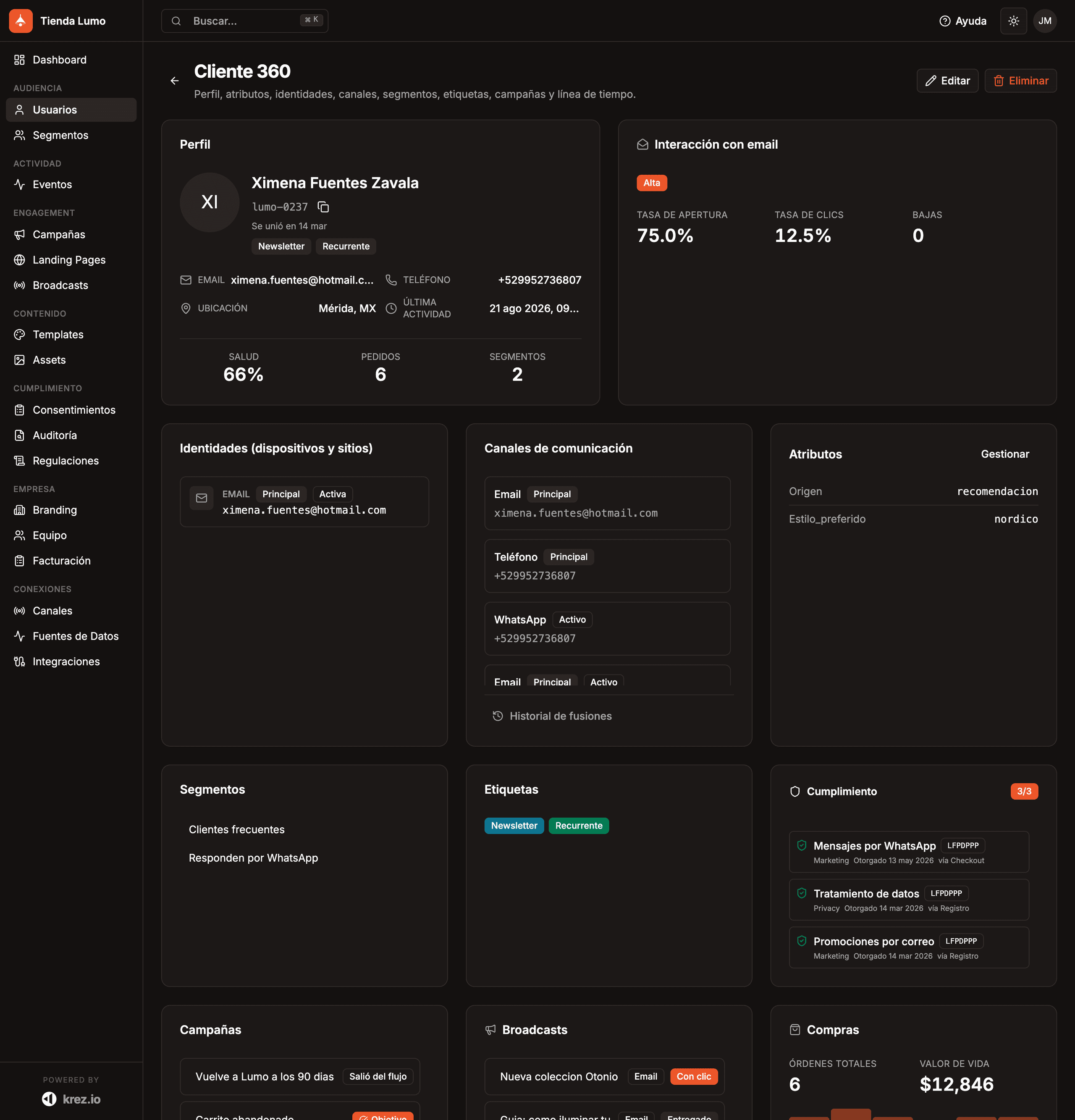This screenshot has width=1075, height=1120.
Task: Select the Clientes frecuentes segment
Action: tap(236, 830)
